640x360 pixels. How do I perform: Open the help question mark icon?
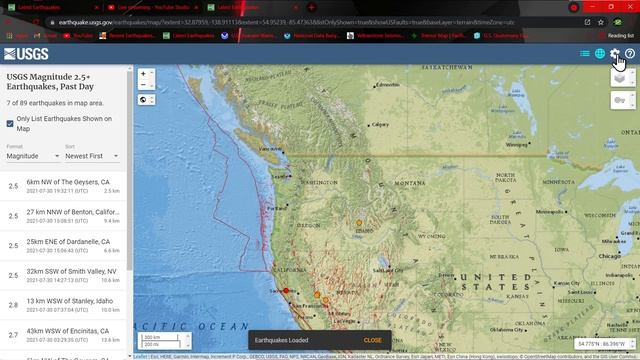click(630, 53)
